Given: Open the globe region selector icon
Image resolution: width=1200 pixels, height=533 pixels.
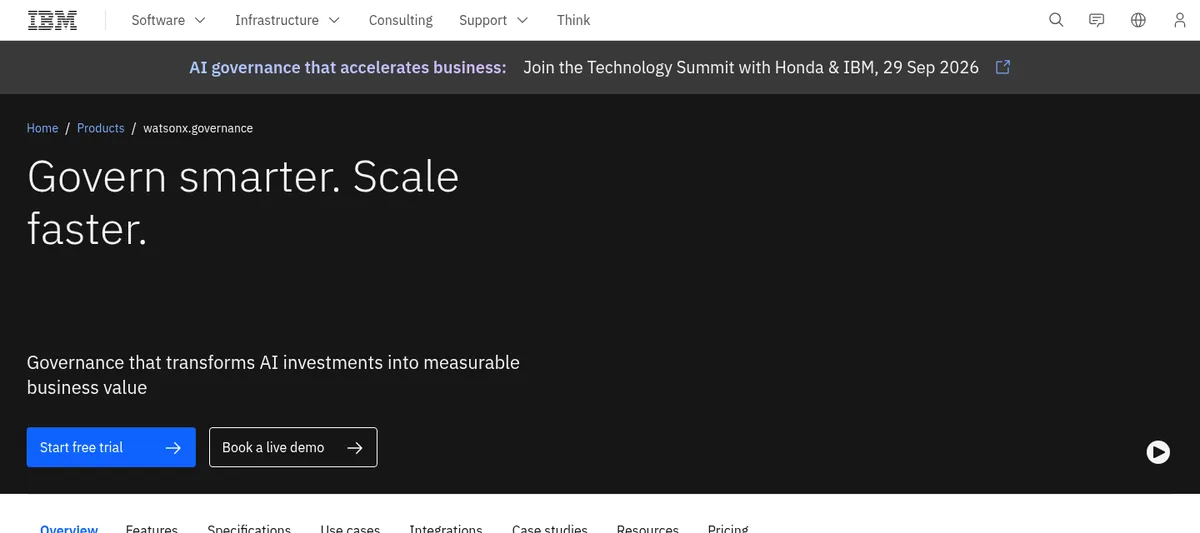Looking at the screenshot, I should (1138, 20).
